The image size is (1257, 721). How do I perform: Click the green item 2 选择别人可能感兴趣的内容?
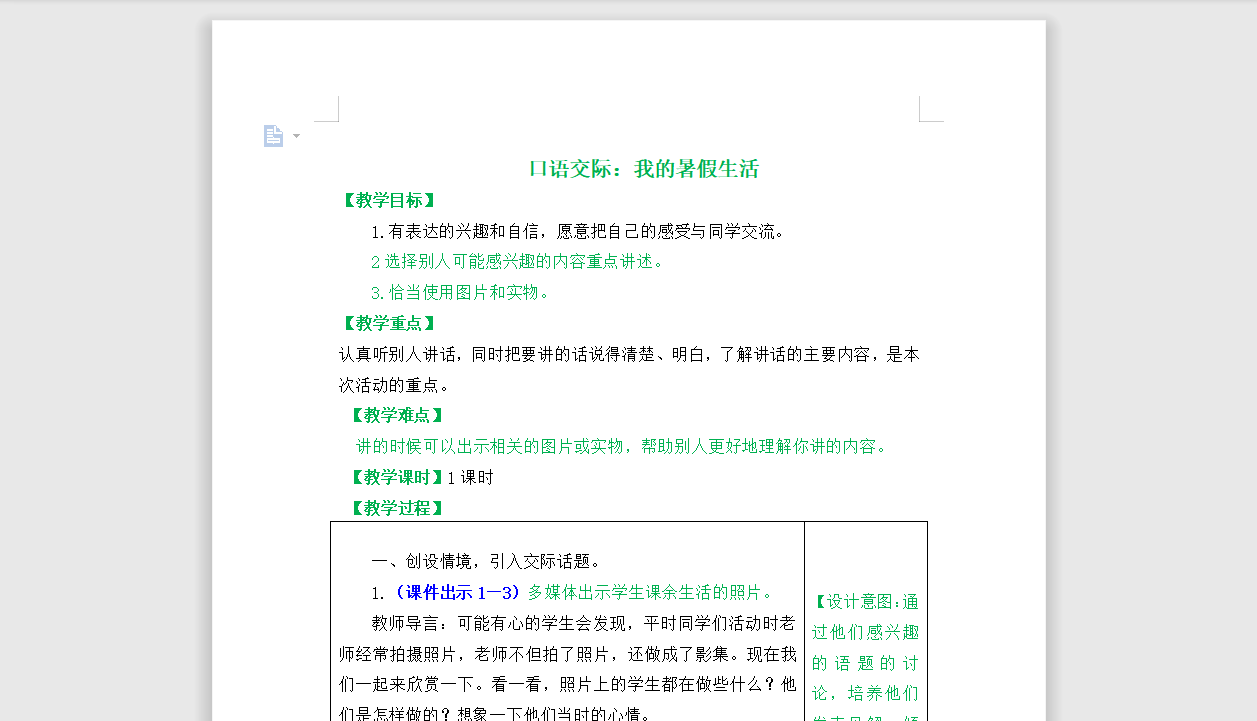tap(515, 261)
